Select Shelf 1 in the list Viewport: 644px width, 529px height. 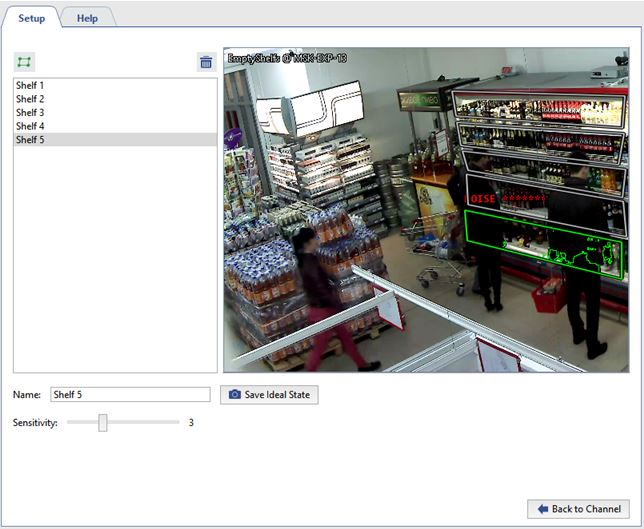(x=30, y=86)
